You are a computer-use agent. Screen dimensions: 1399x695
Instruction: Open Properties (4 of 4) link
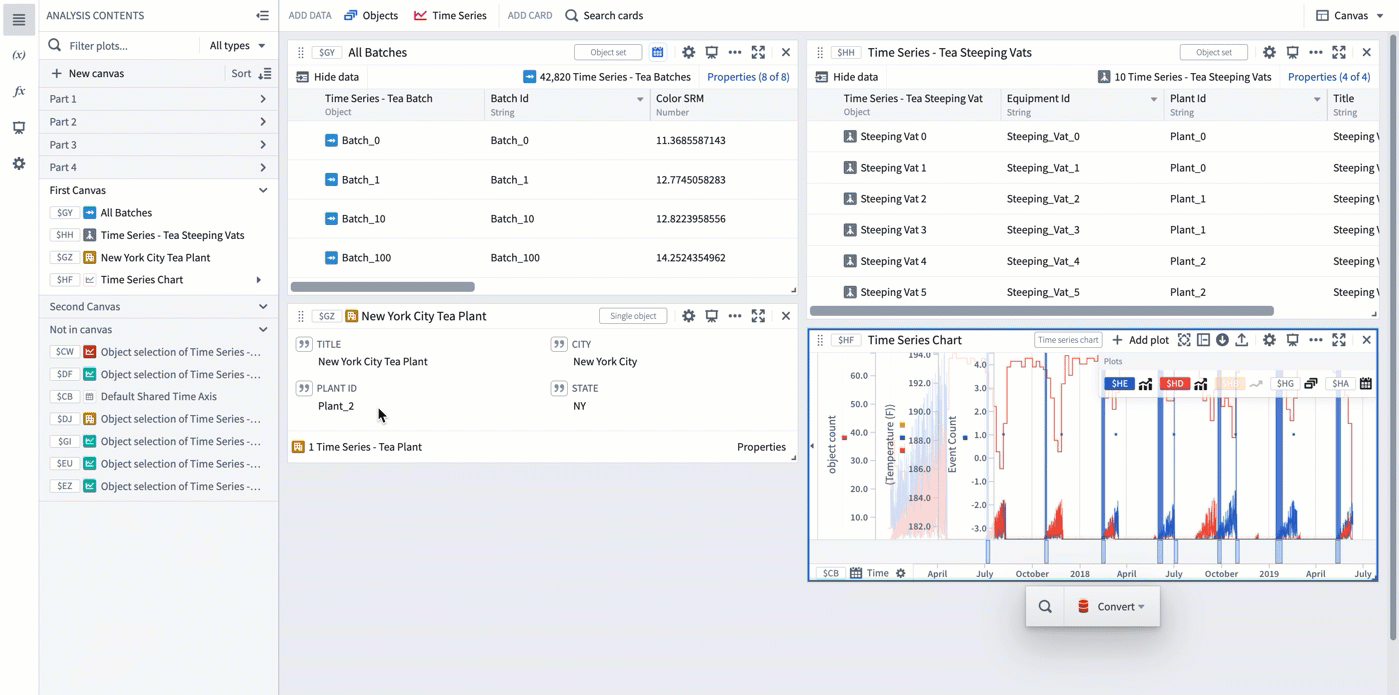1329,77
